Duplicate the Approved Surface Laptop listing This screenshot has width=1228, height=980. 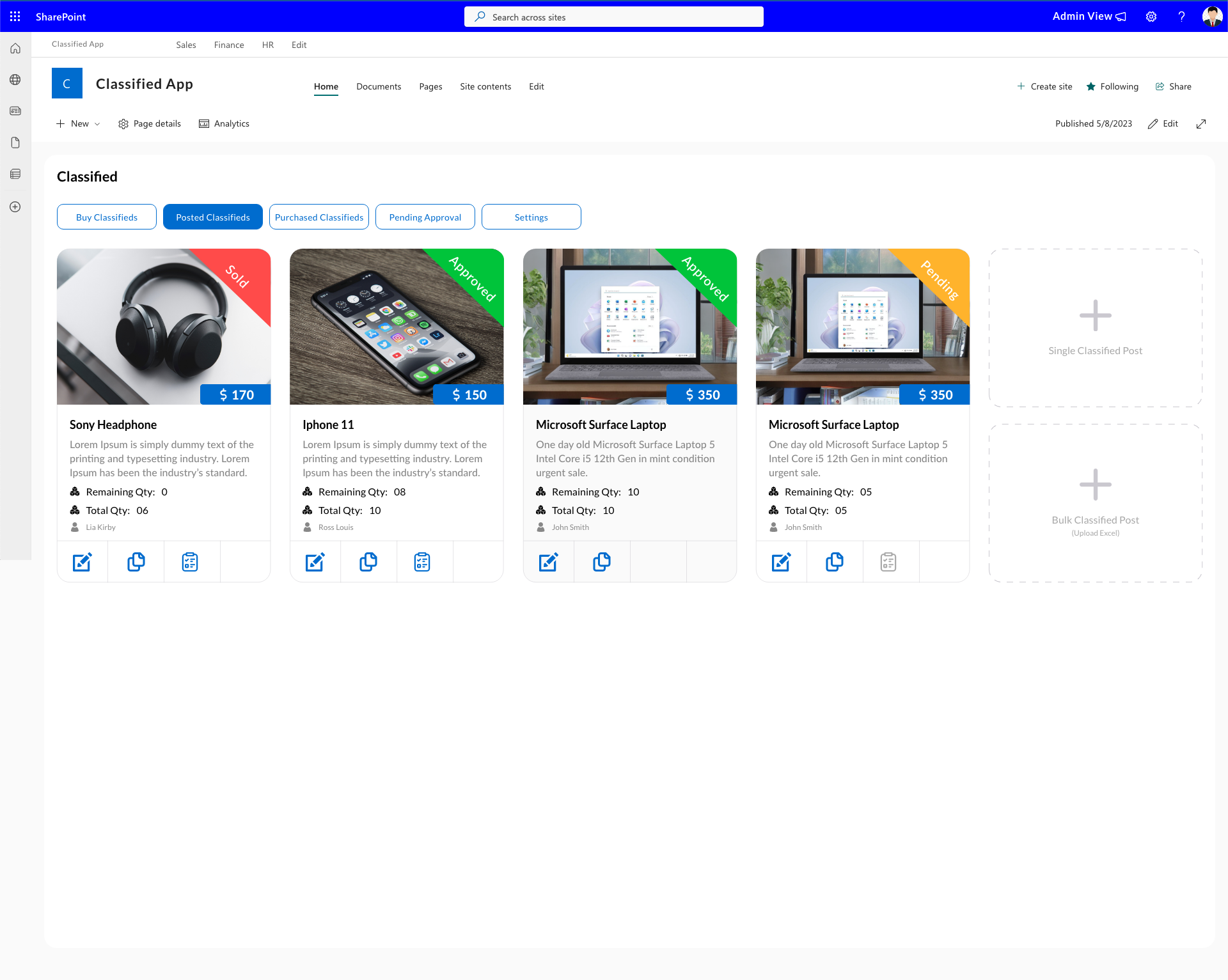pyautogui.click(x=602, y=562)
